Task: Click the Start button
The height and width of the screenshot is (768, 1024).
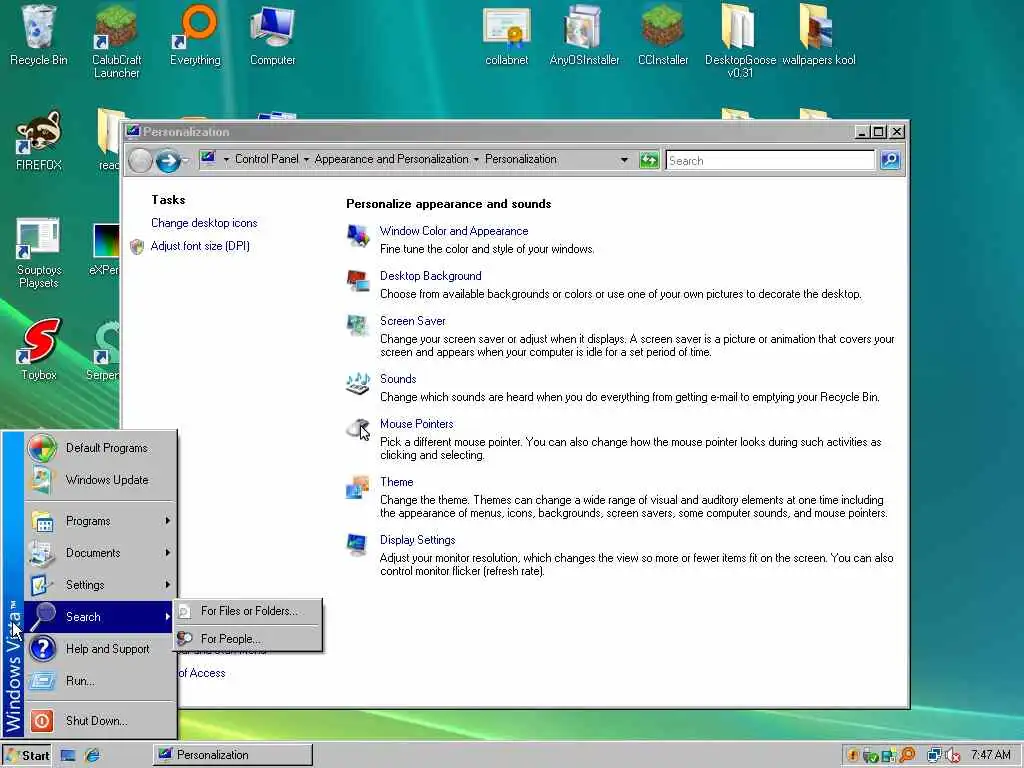Action: (27, 756)
